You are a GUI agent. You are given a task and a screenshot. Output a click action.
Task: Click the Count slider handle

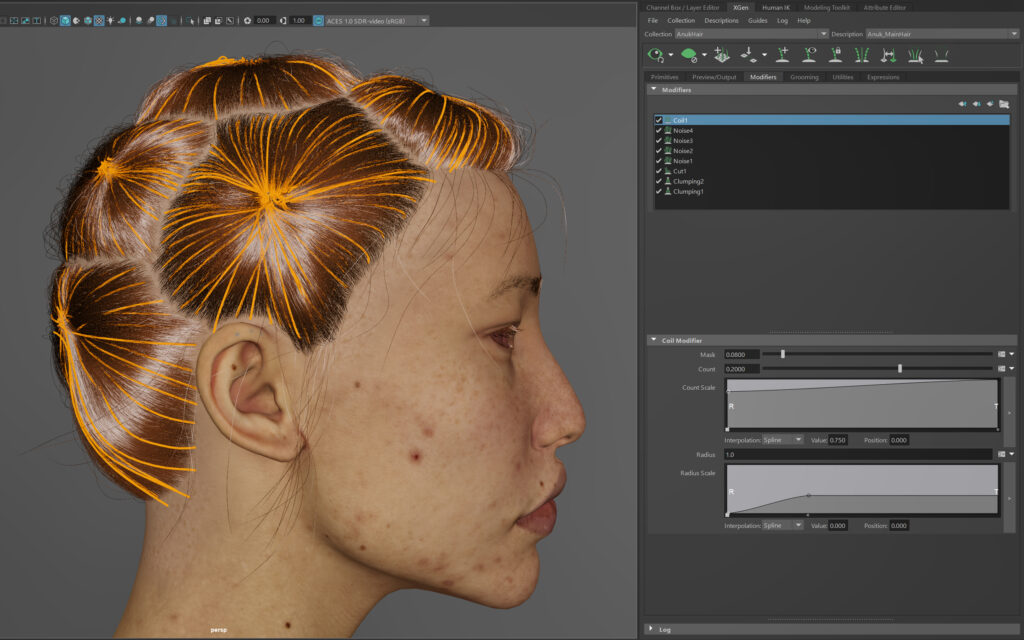900,369
